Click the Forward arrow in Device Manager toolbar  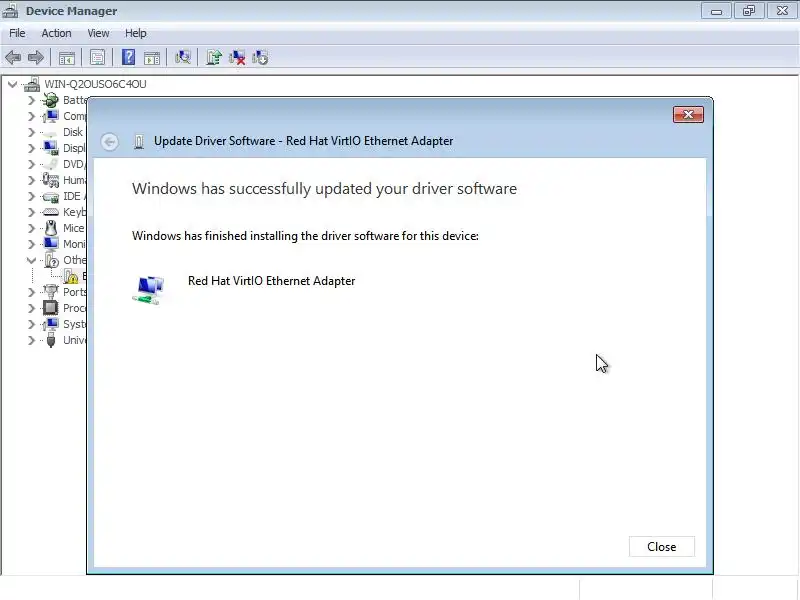tap(36, 58)
